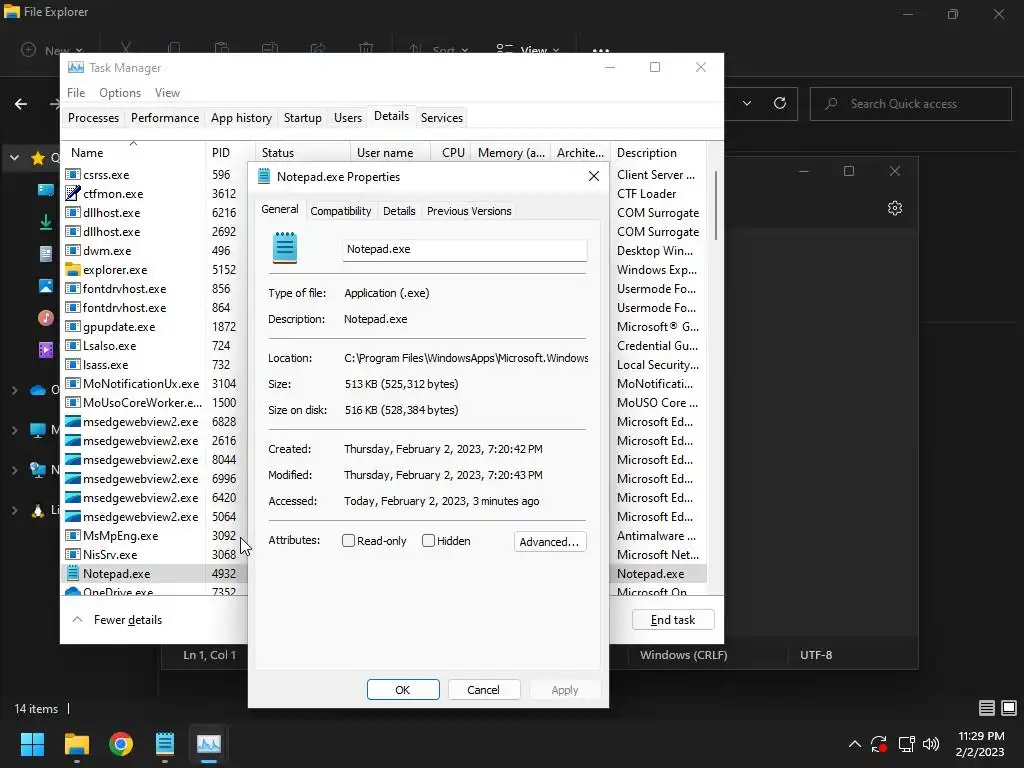Open the Users tab
This screenshot has height=768, width=1024.
pos(347,118)
